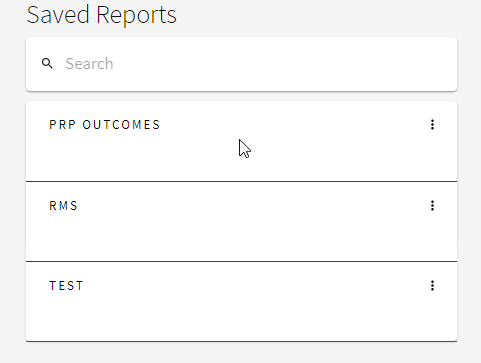The height and width of the screenshot is (363, 481).
Task: Open the TEST report three-dot menu
Action: [x=432, y=286]
